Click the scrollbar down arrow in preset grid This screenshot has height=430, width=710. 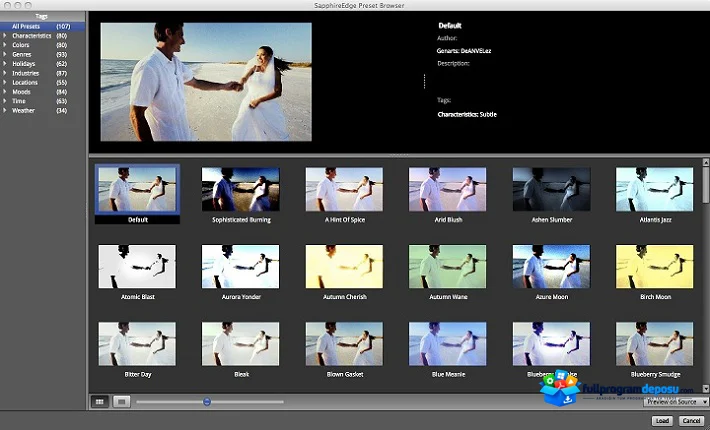(x=705, y=388)
